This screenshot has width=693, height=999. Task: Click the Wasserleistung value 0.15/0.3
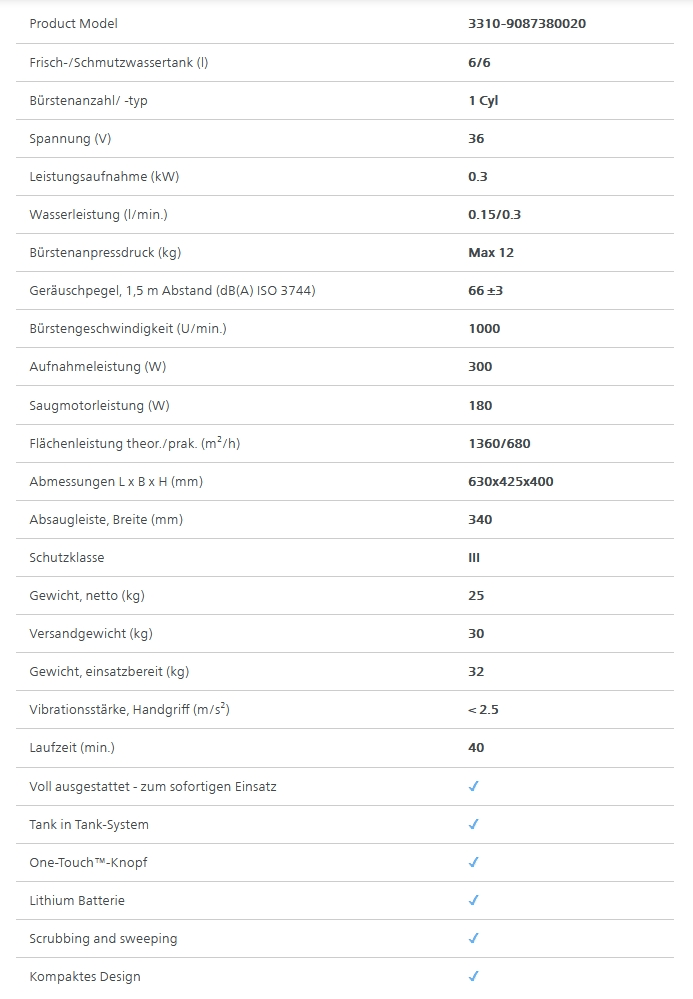point(494,214)
